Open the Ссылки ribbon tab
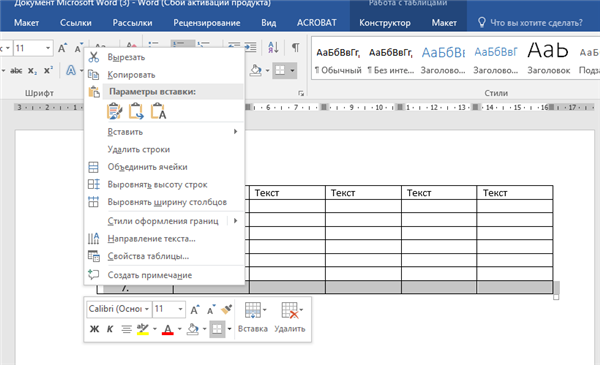 pyautogui.click(x=75, y=23)
